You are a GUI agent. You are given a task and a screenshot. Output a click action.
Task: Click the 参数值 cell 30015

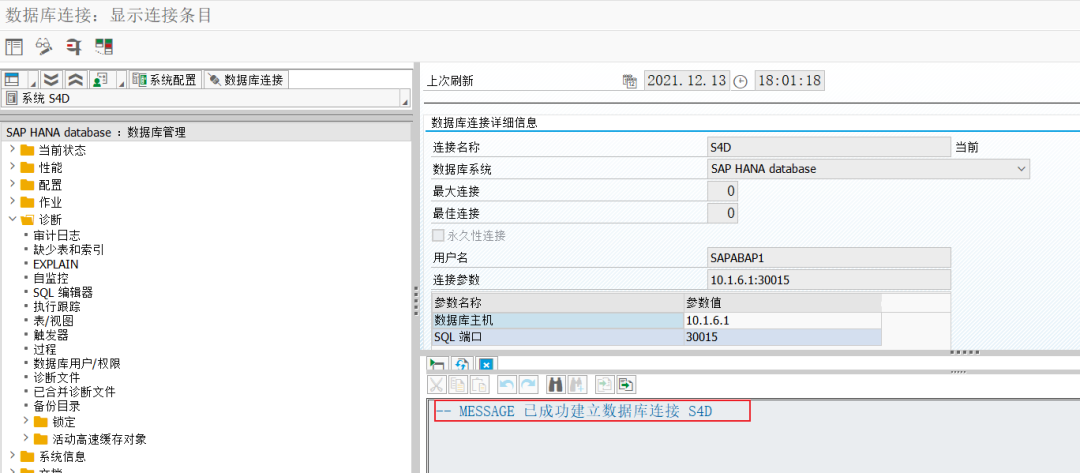coord(782,337)
